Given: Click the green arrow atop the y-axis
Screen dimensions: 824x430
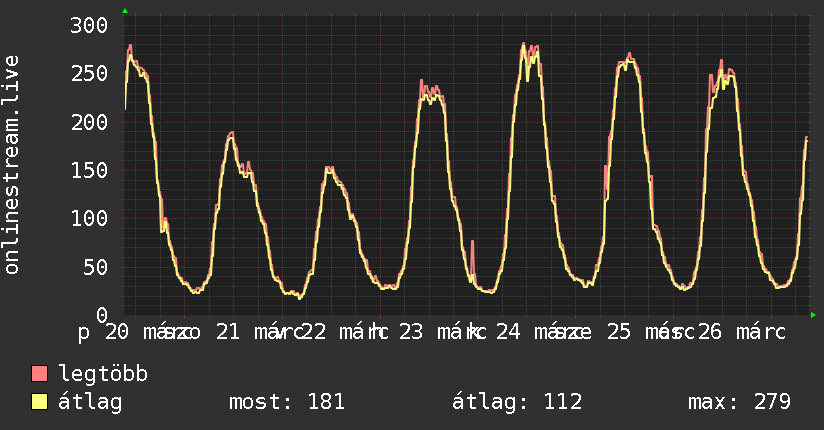Looking at the screenshot, I should (125, 11).
